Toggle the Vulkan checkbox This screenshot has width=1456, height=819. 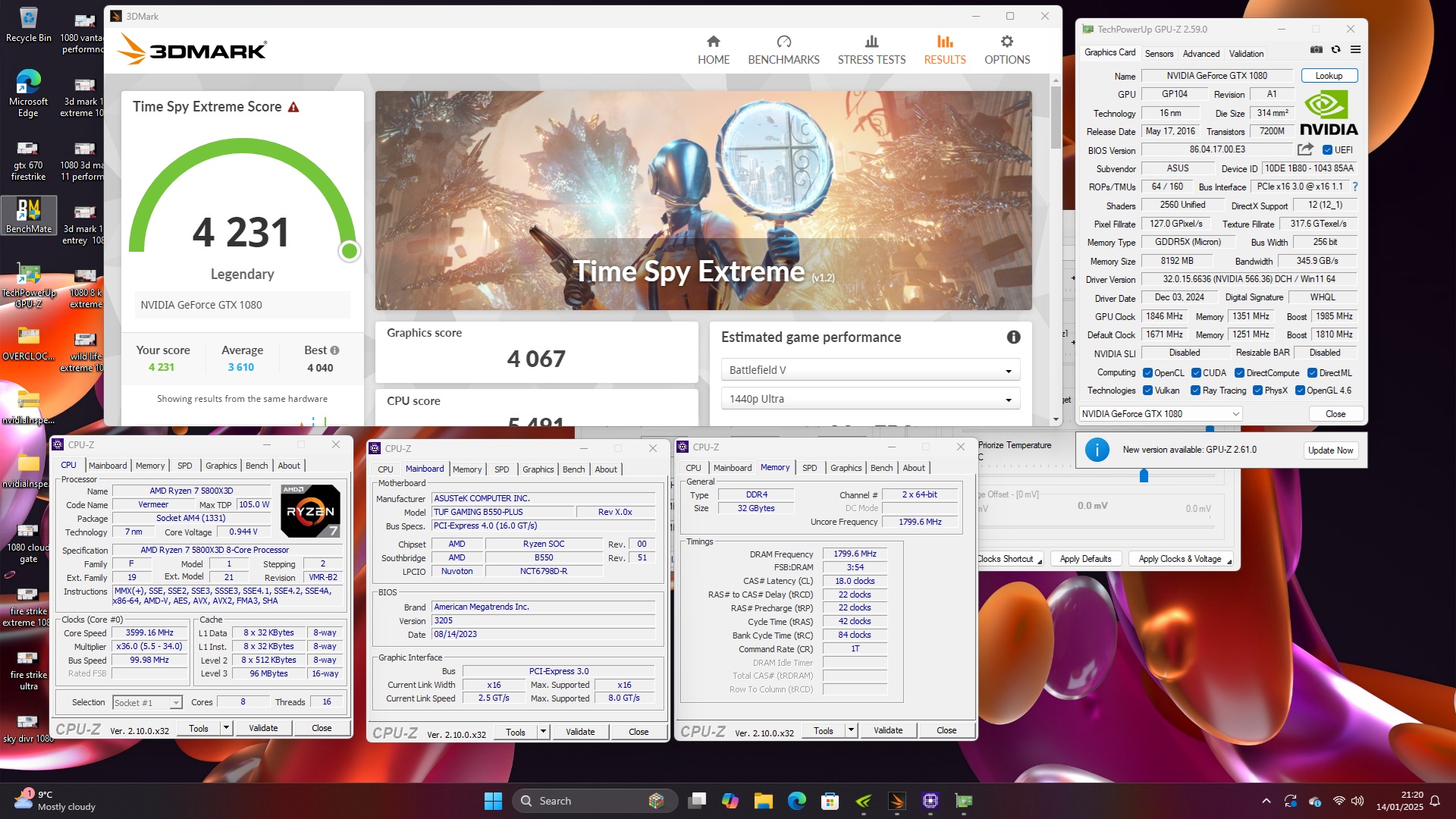click(x=1148, y=391)
